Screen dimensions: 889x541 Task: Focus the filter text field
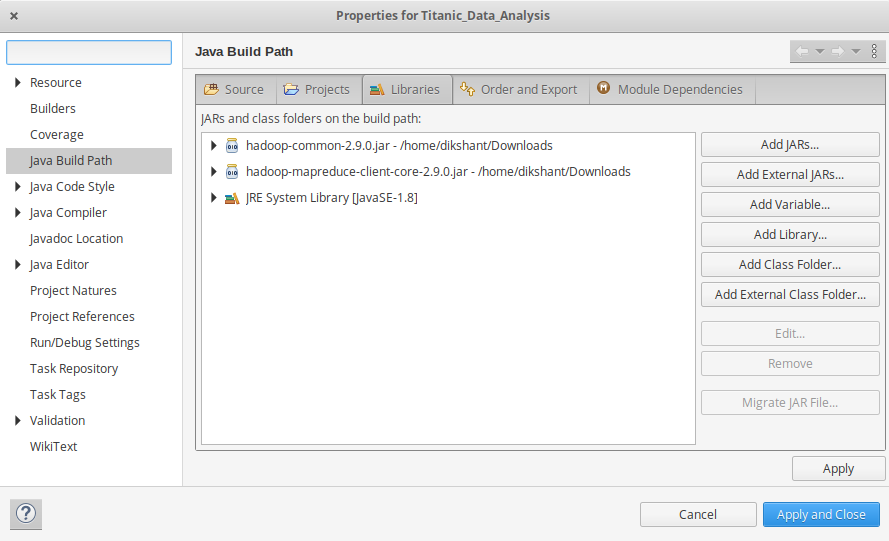point(89,52)
